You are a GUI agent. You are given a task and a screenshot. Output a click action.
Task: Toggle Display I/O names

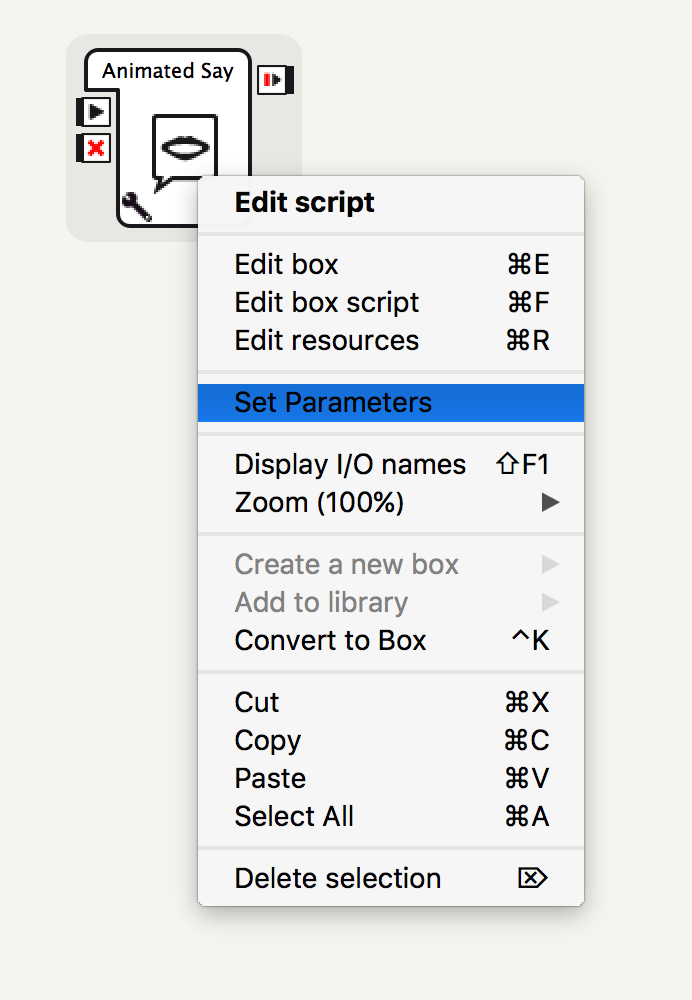tap(350, 465)
